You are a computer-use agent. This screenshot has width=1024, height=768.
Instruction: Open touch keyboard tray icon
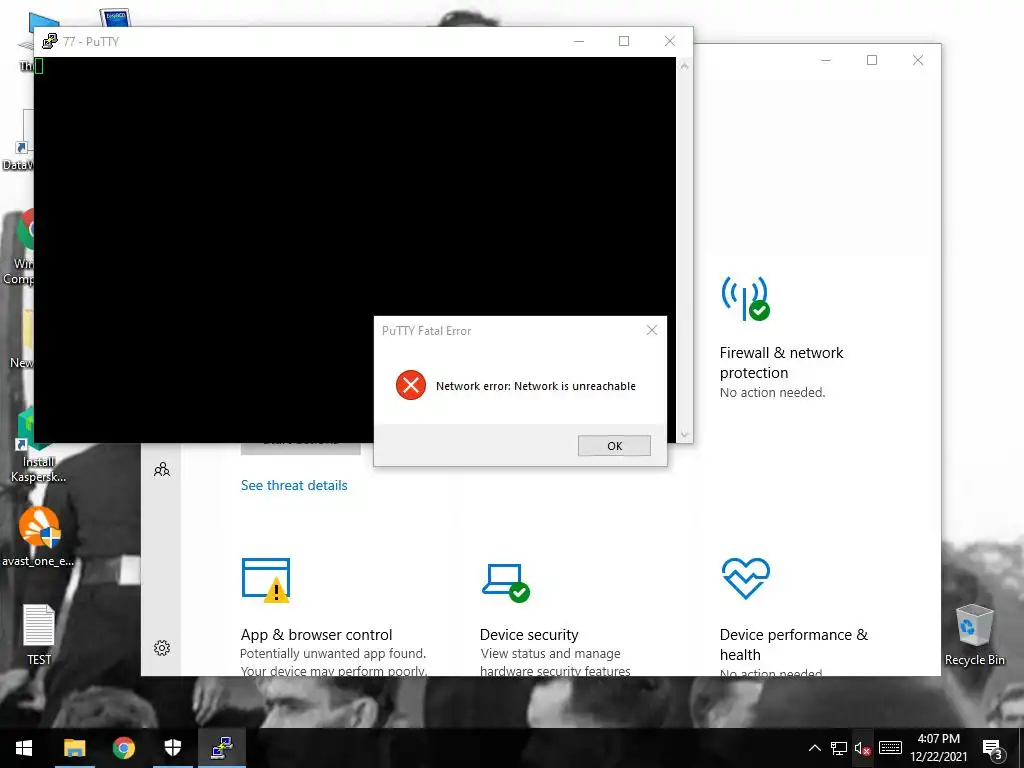click(x=890, y=748)
